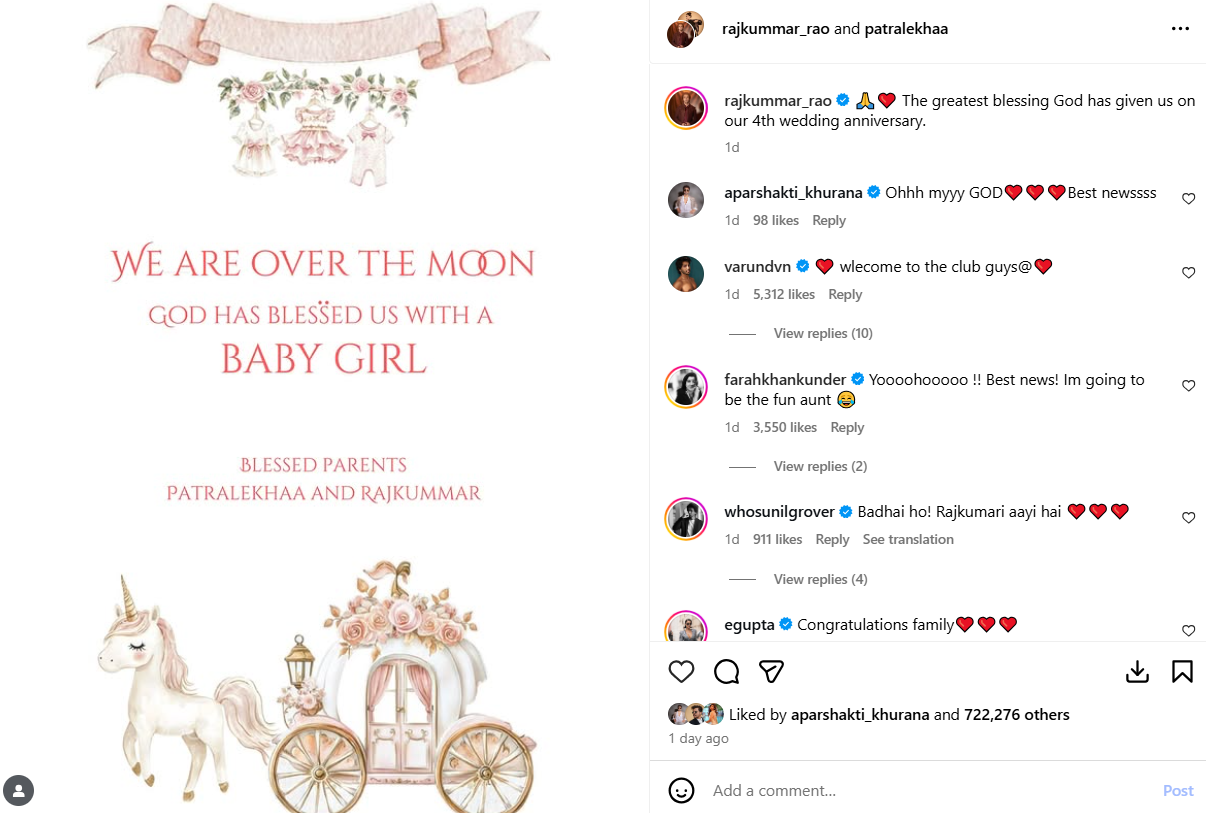Open farahkhankunder's profile picture
The image size is (1206, 813).
(x=687, y=386)
